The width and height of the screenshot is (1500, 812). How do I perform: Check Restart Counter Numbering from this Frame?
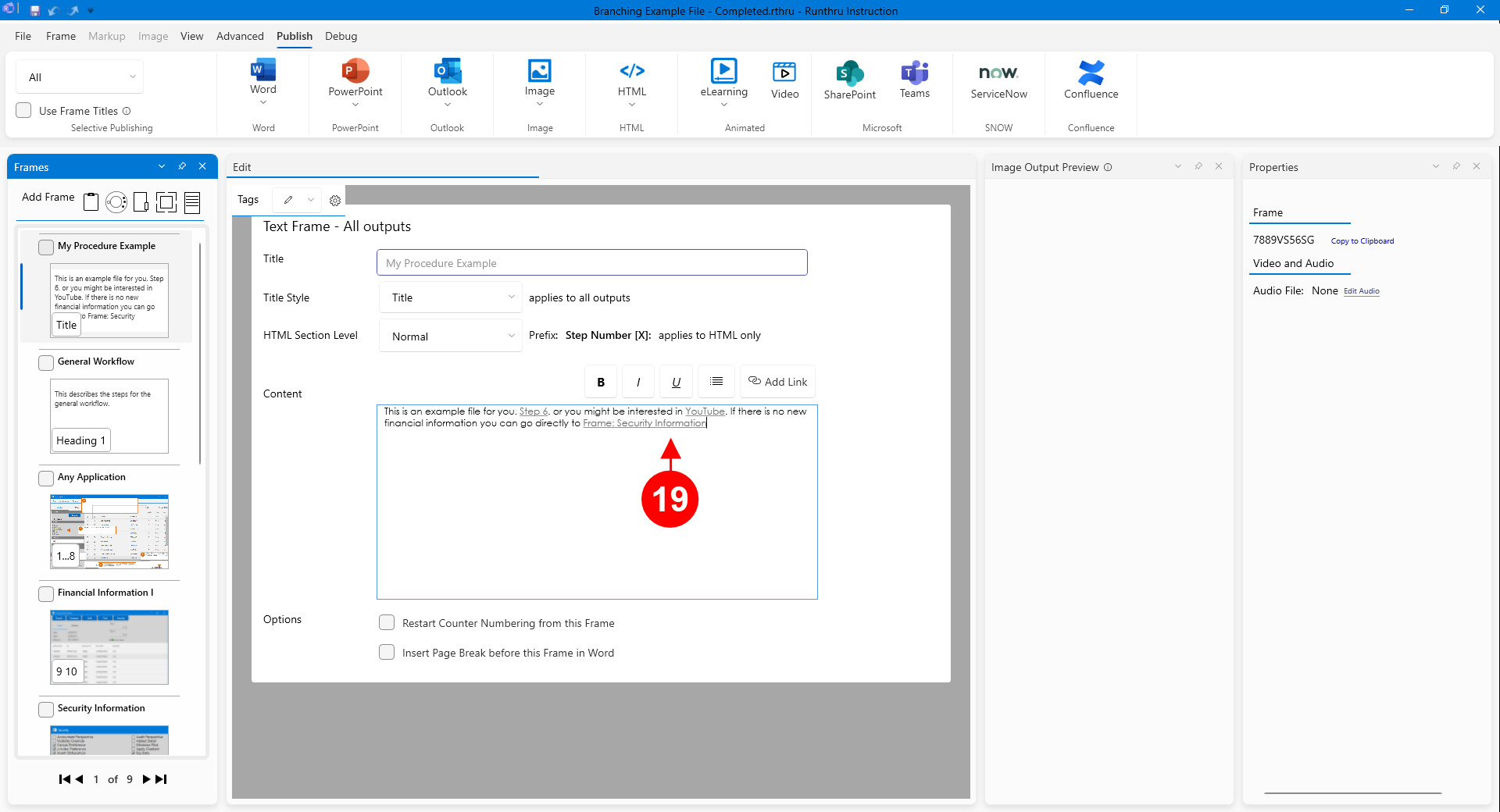coord(387,623)
